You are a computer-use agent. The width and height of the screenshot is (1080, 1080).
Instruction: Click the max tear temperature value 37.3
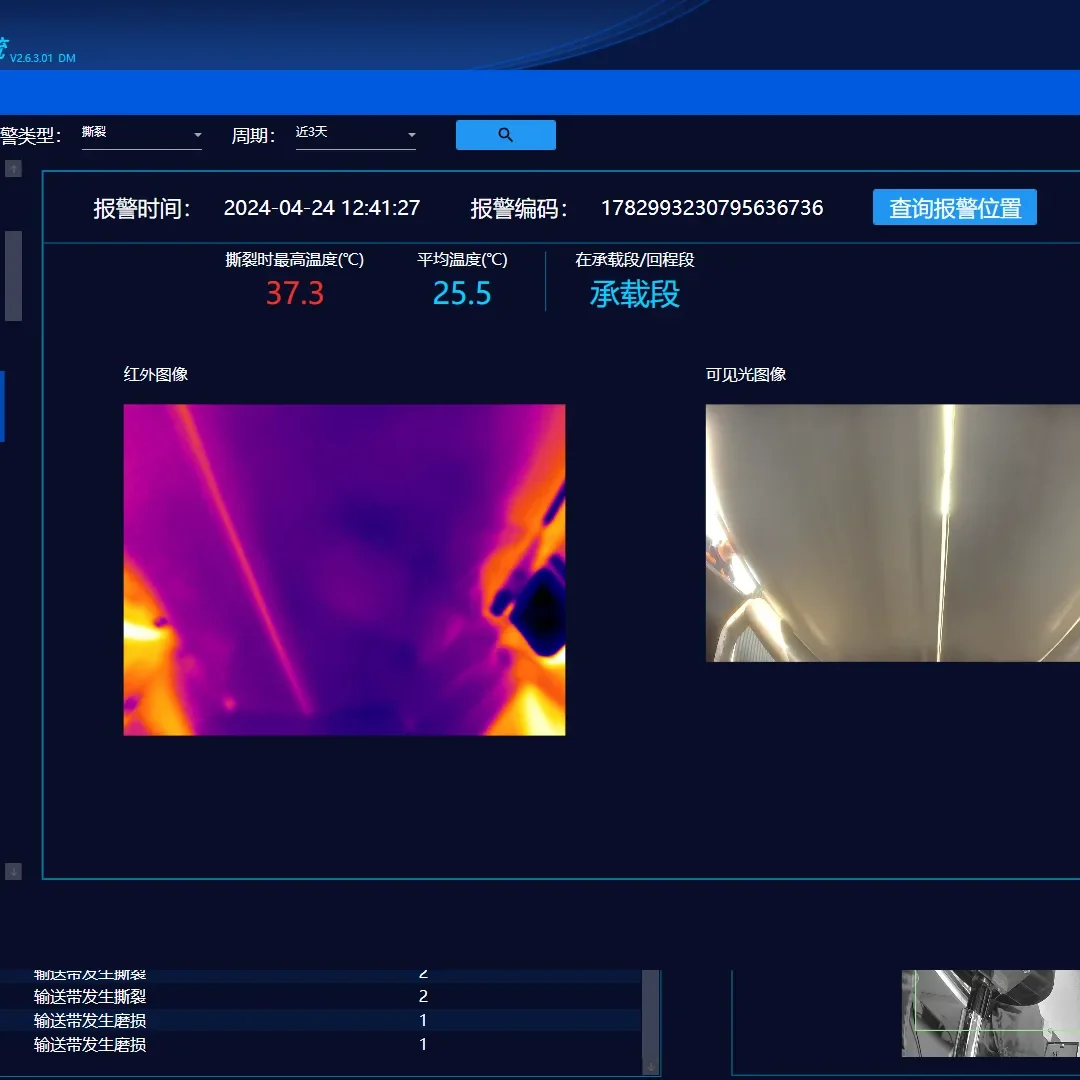[295, 293]
